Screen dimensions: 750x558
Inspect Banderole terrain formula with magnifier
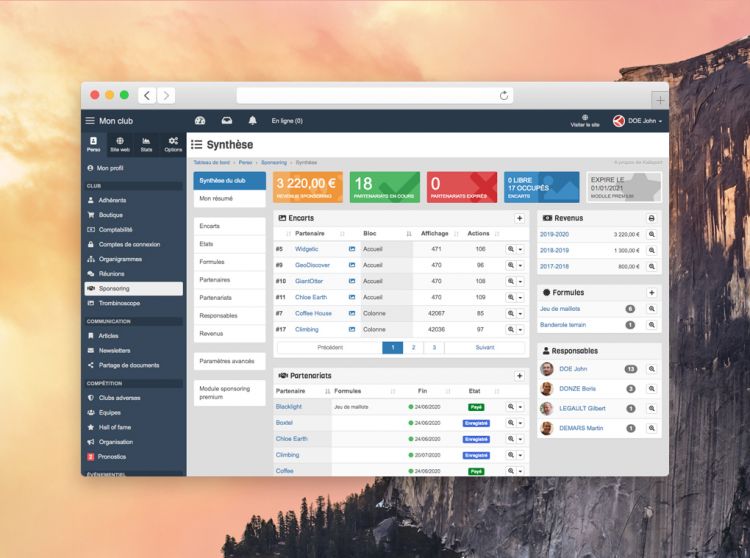[651, 325]
